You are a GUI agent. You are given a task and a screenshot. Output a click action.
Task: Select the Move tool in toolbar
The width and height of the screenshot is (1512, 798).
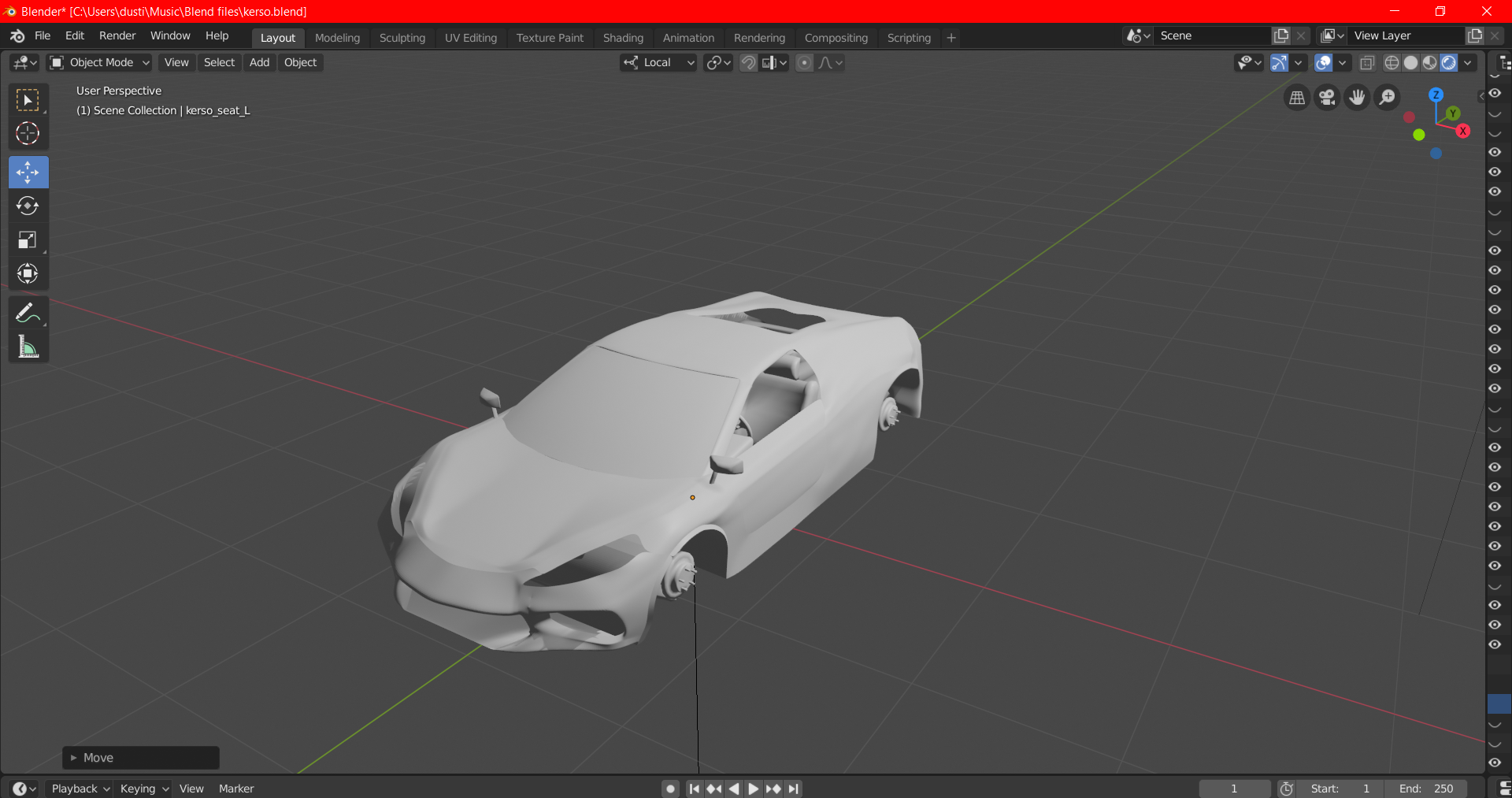point(28,173)
